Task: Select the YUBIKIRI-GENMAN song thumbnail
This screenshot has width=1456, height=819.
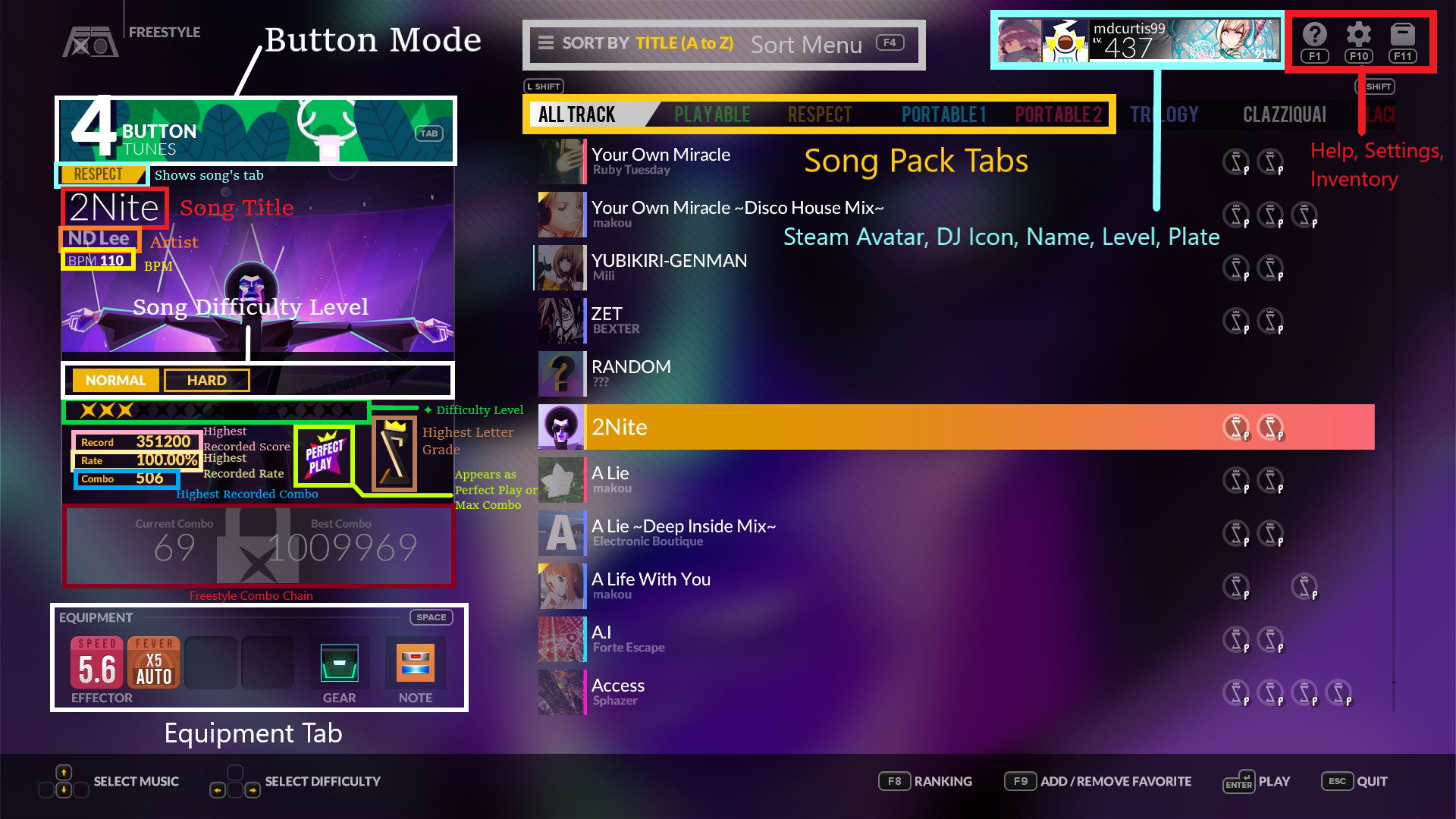Action: (561, 268)
